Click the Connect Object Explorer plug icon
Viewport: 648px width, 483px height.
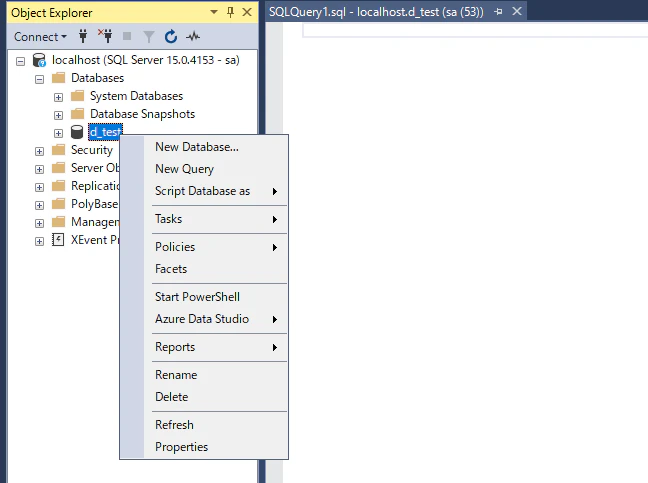tap(83, 36)
